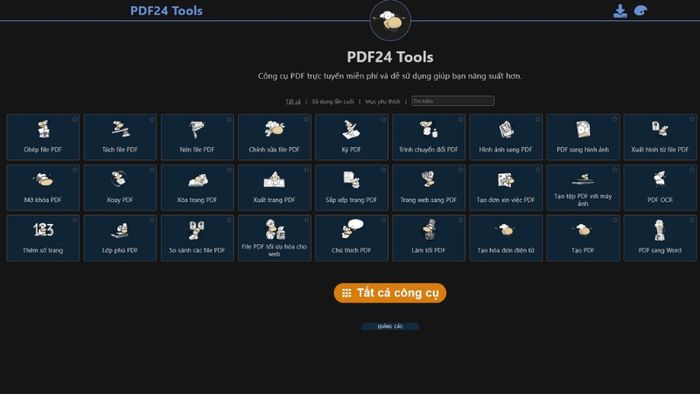
Task: Click the download icon in the header
Action: (620, 11)
